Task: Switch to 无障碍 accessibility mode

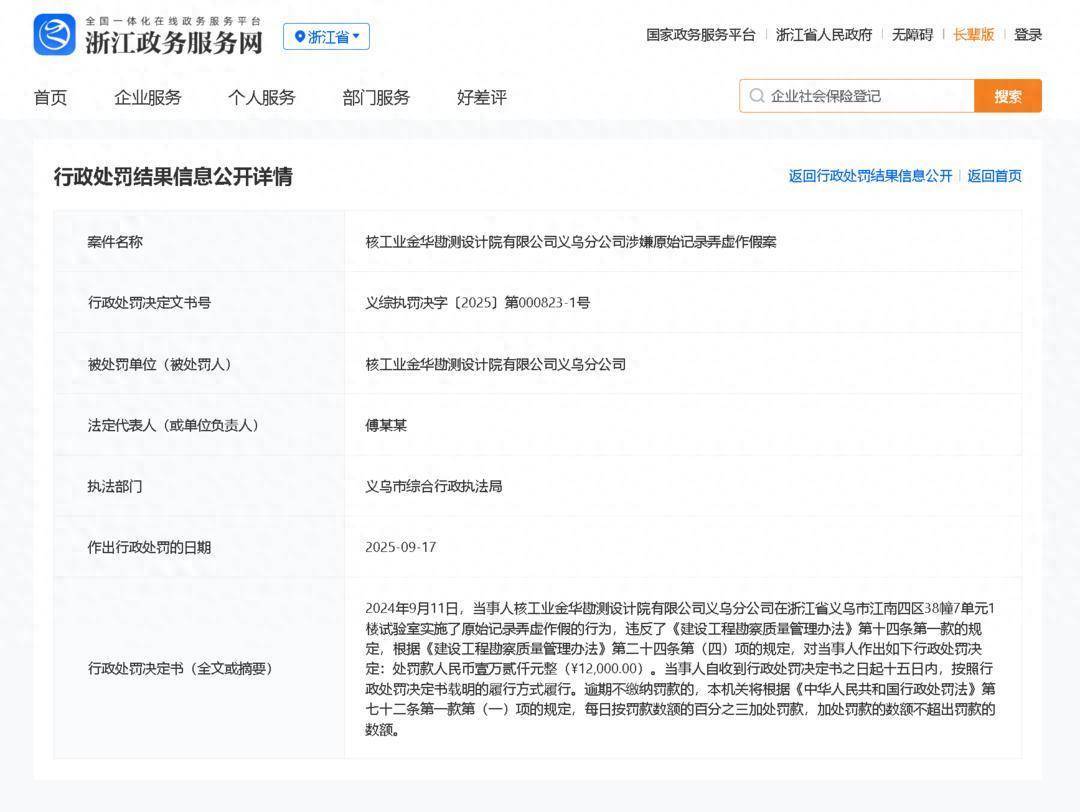Action: pyautogui.click(x=912, y=34)
